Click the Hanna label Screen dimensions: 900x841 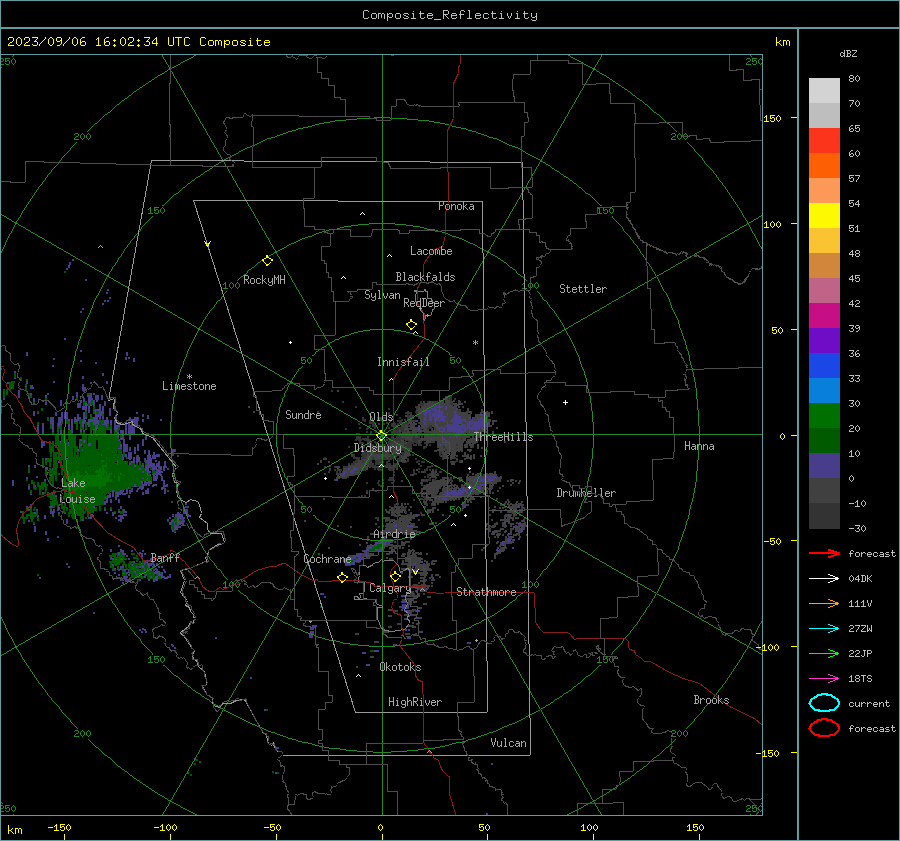point(699,446)
